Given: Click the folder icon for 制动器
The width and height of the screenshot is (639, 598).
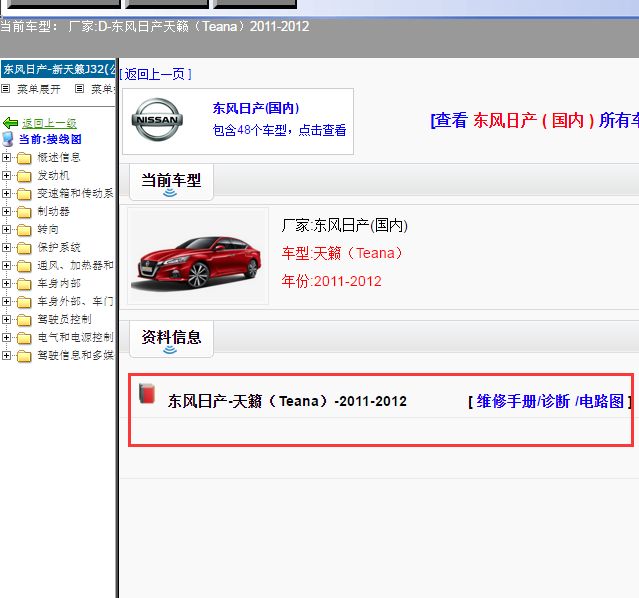Looking at the screenshot, I should 24,212.
